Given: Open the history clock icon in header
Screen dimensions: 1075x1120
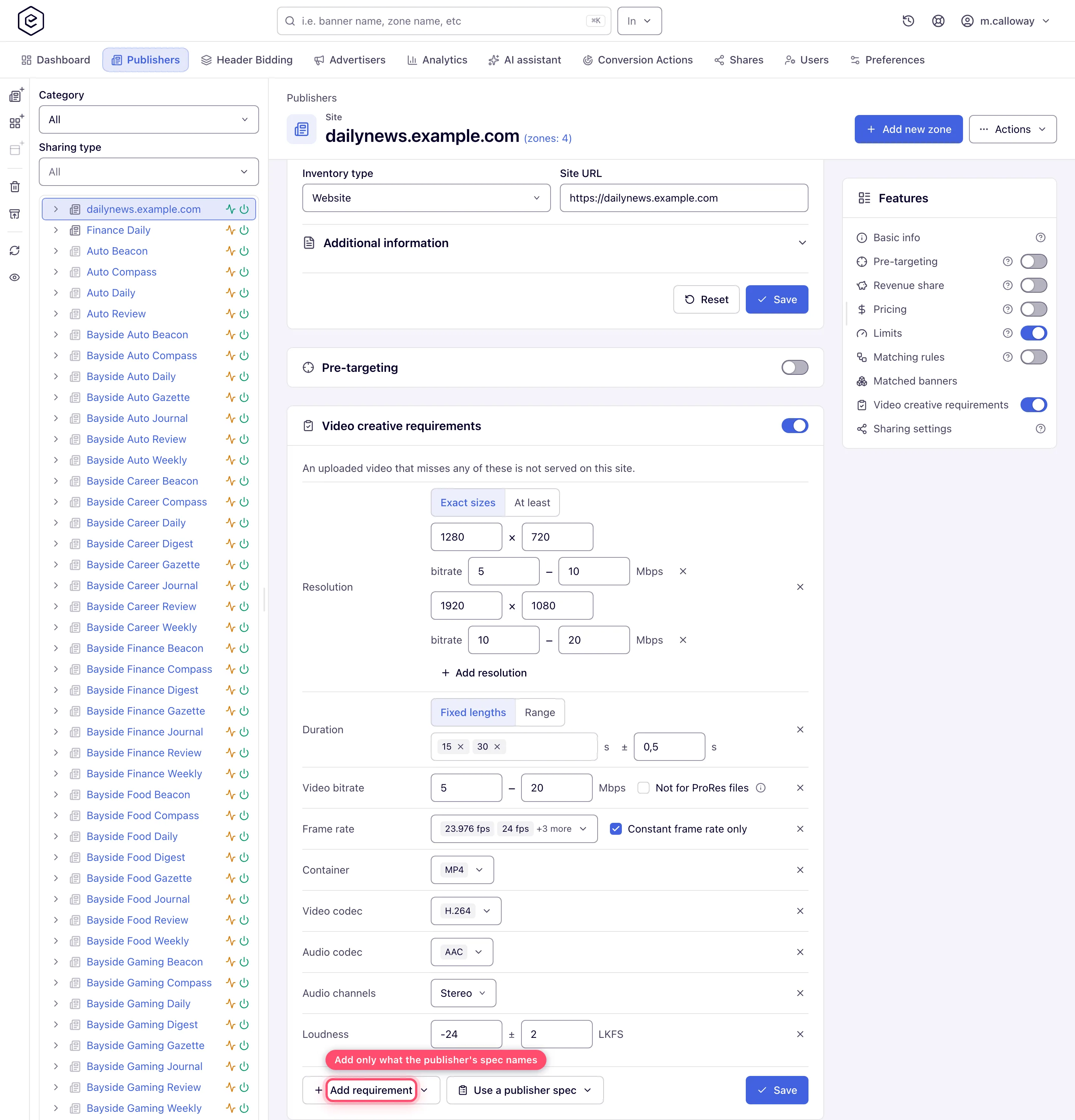Looking at the screenshot, I should pyautogui.click(x=908, y=21).
